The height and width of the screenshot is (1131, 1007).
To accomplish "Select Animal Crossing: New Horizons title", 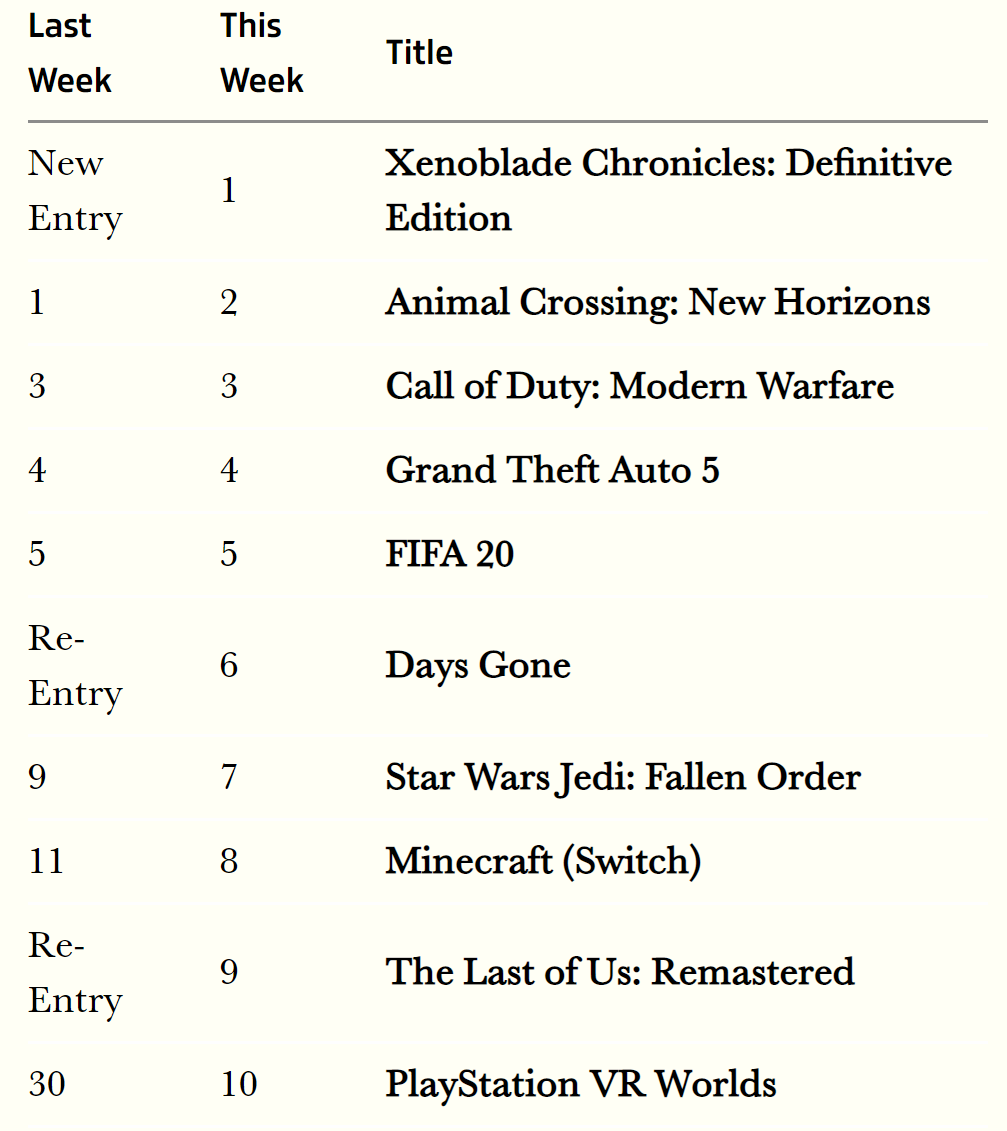I will [x=658, y=302].
